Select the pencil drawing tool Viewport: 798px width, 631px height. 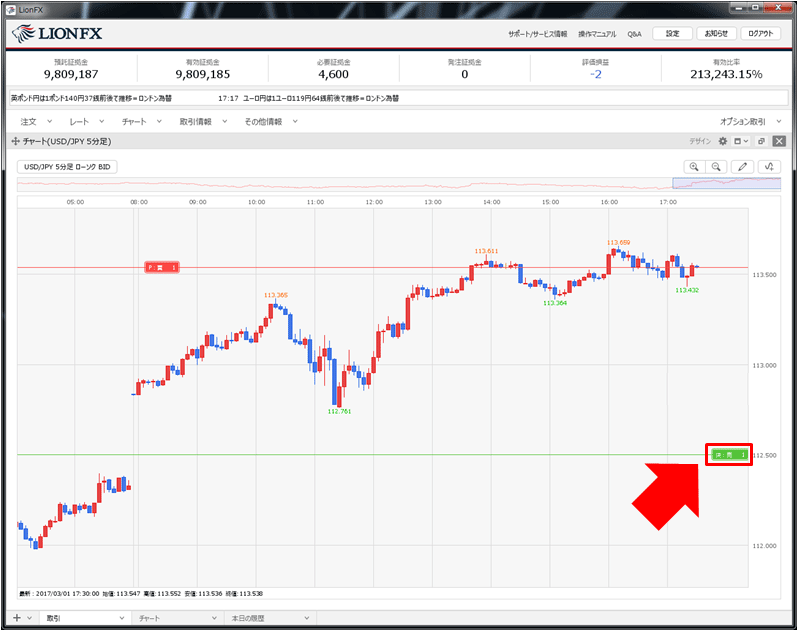(743, 166)
